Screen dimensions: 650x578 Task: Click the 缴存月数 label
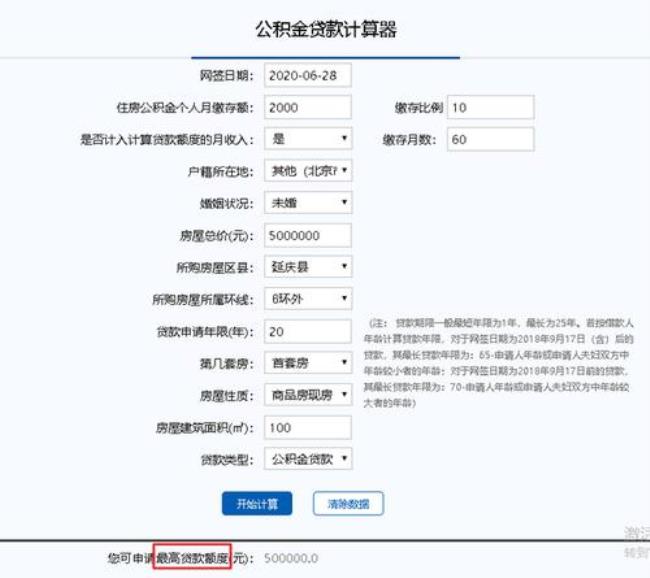(410, 140)
